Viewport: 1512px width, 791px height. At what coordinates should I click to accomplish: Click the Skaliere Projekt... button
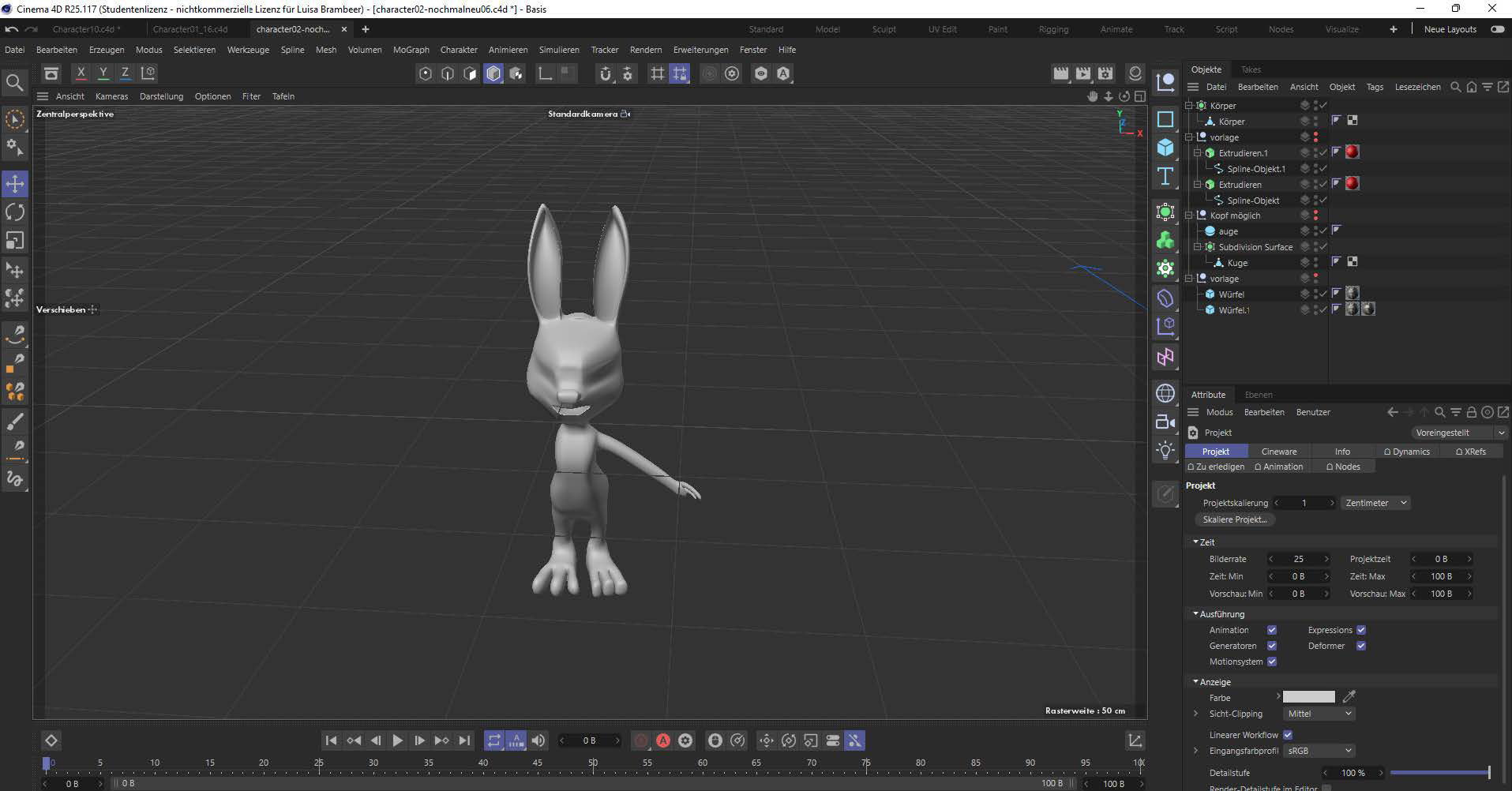tap(1235, 519)
